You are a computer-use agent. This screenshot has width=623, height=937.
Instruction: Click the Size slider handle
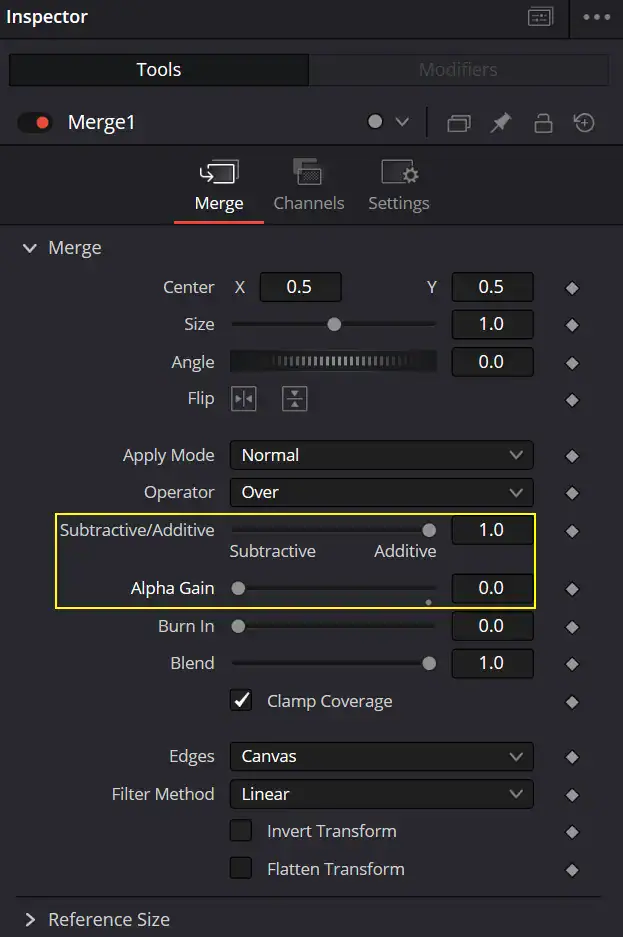click(334, 324)
